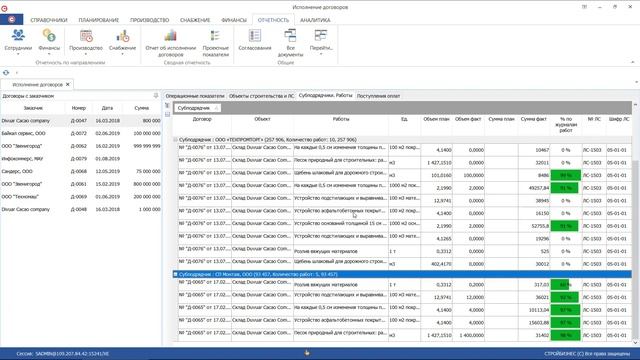Select Сандерс, ООО contract row
The height and width of the screenshot is (360, 640).
tap(81, 171)
